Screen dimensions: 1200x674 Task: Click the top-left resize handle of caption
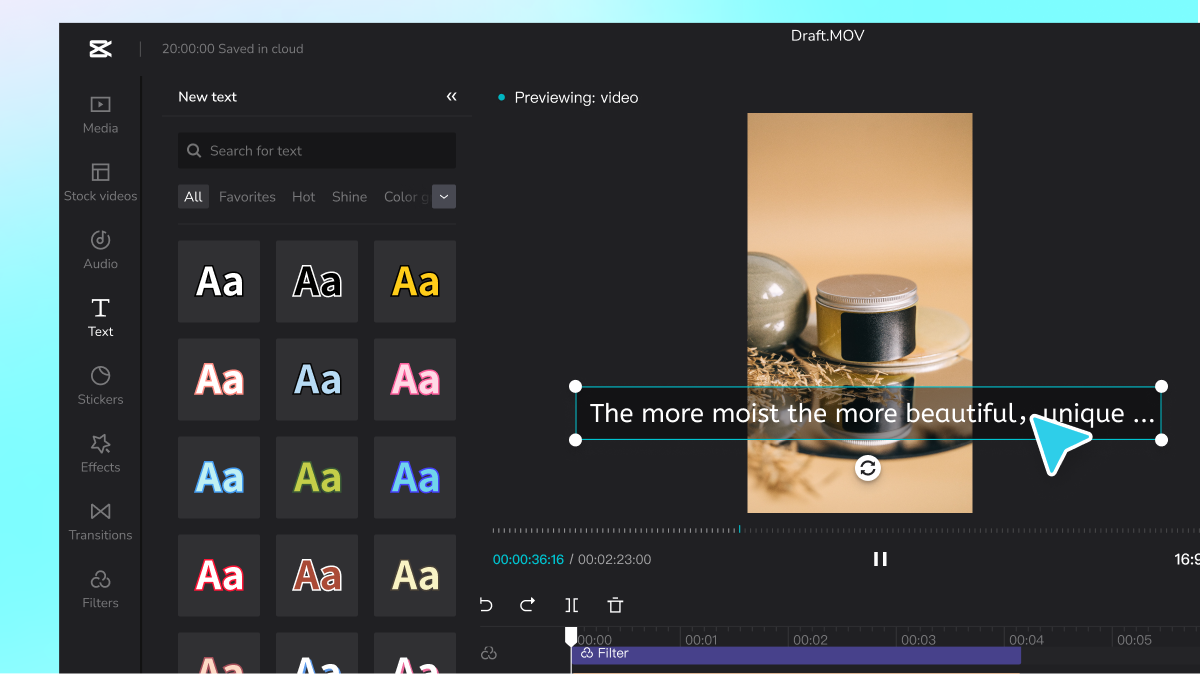coord(575,386)
